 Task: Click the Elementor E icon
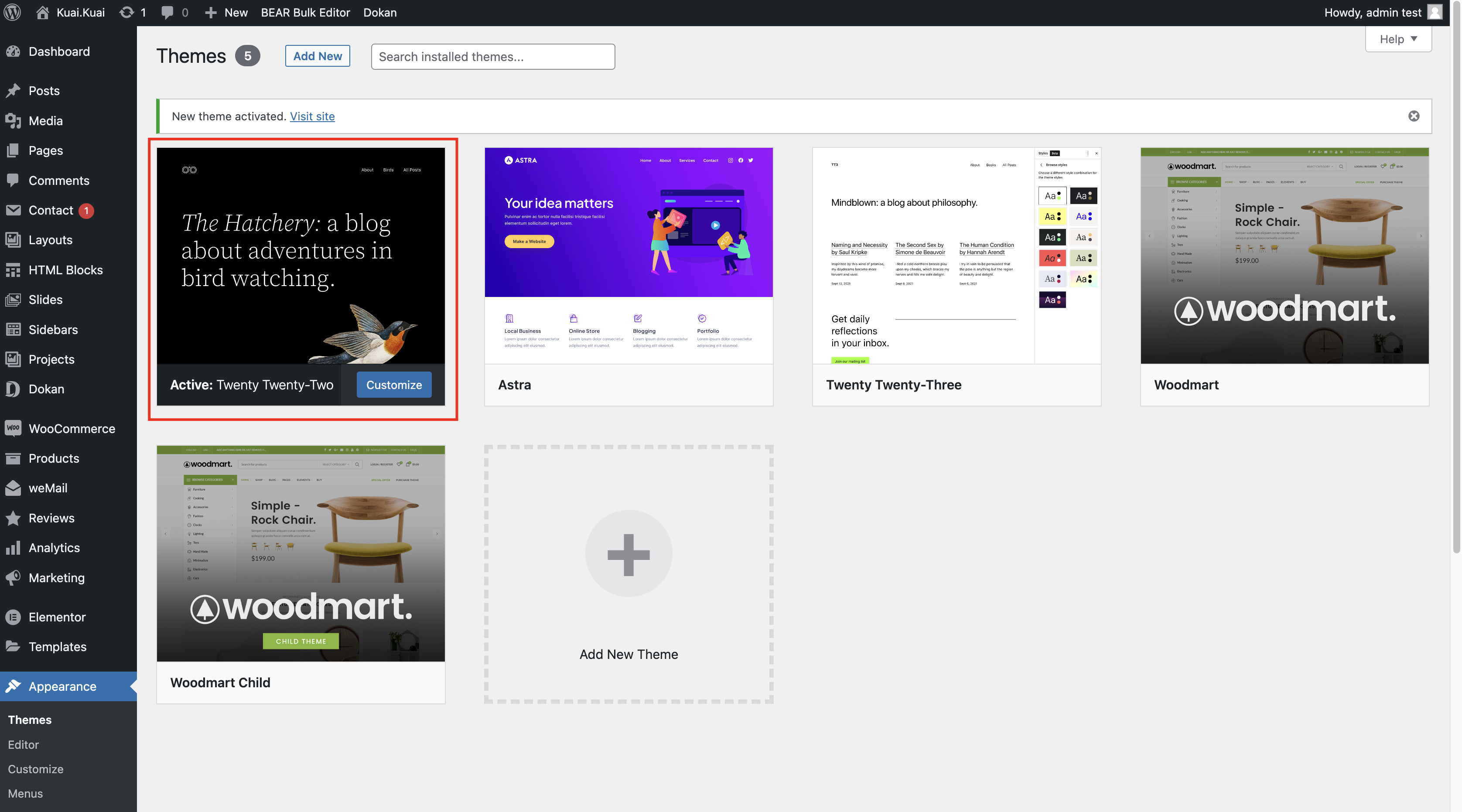(13, 617)
